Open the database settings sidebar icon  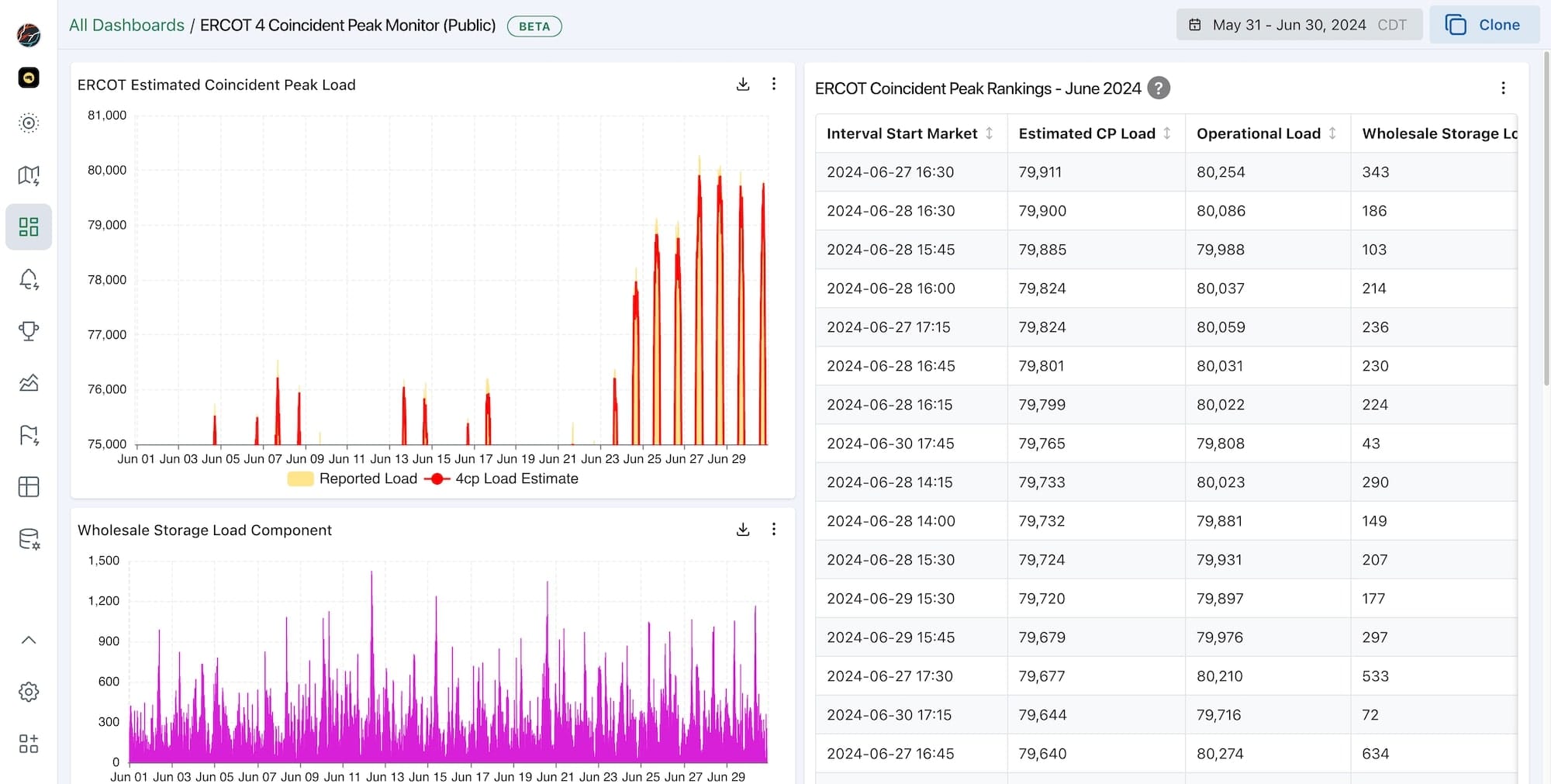[29, 539]
